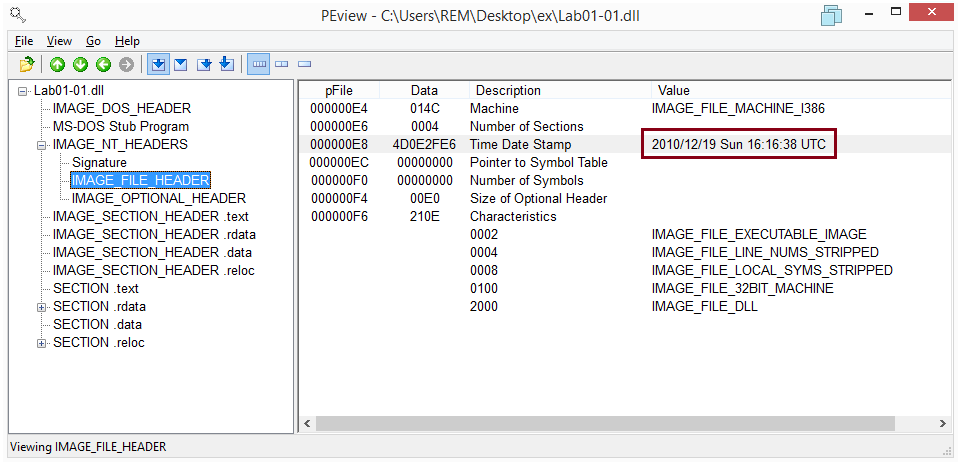The image size is (961, 465).
Task: Click the green Back arrow button
Action: (x=102, y=64)
